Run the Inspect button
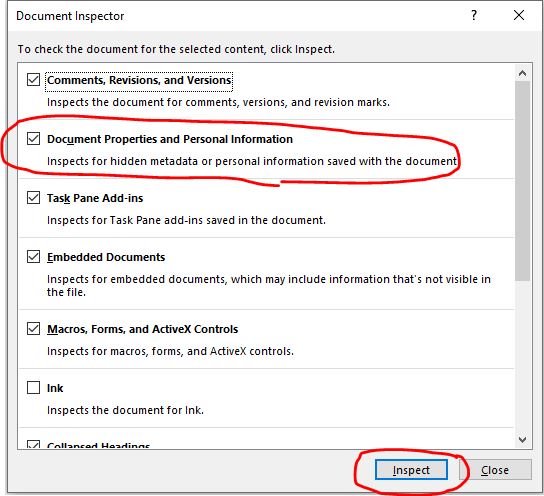The height and width of the screenshot is (496, 544). click(411, 470)
